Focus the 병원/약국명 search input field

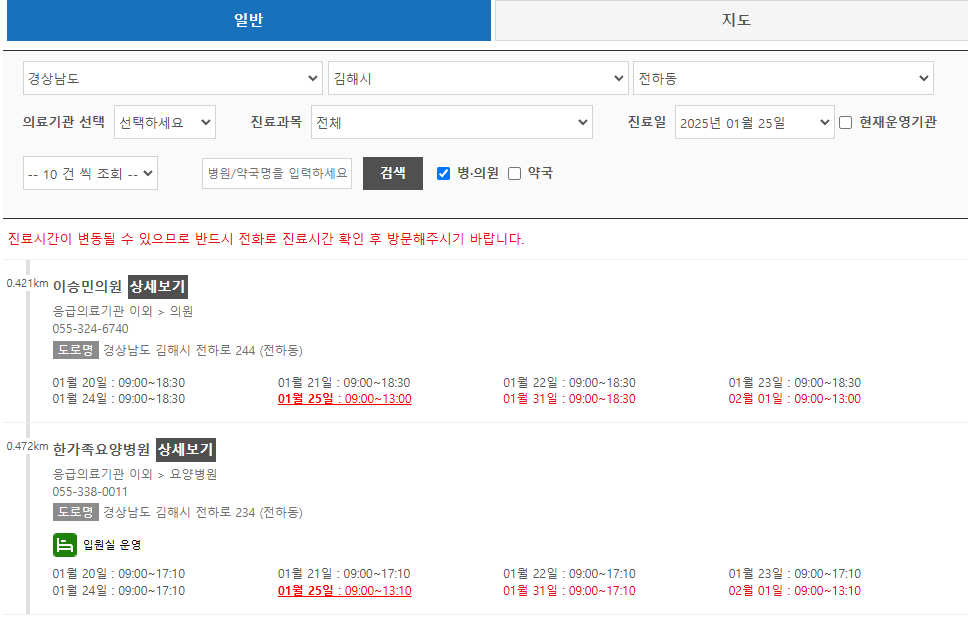pyautogui.click(x=277, y=173)
